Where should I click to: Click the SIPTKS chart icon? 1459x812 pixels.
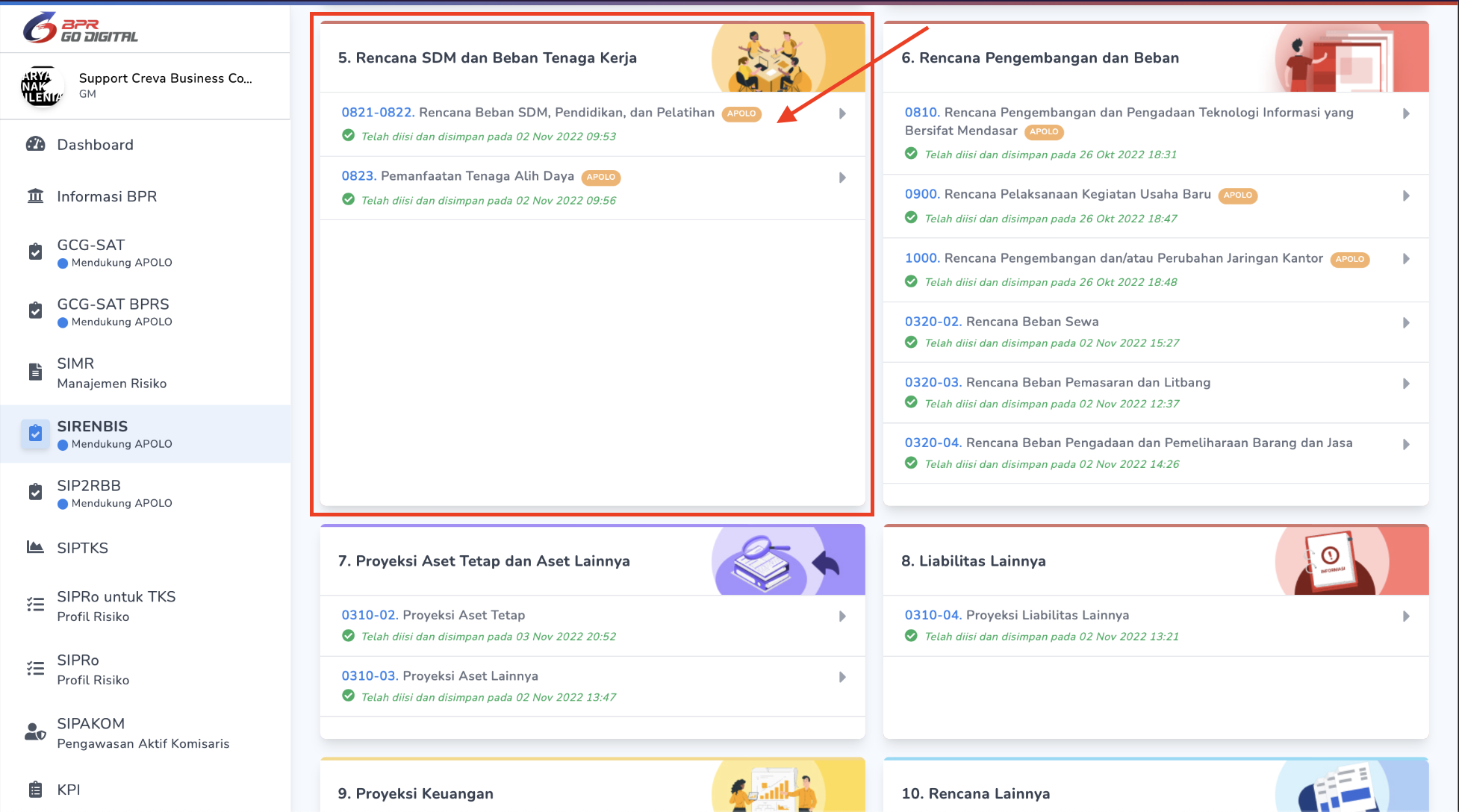coord(35,547)
